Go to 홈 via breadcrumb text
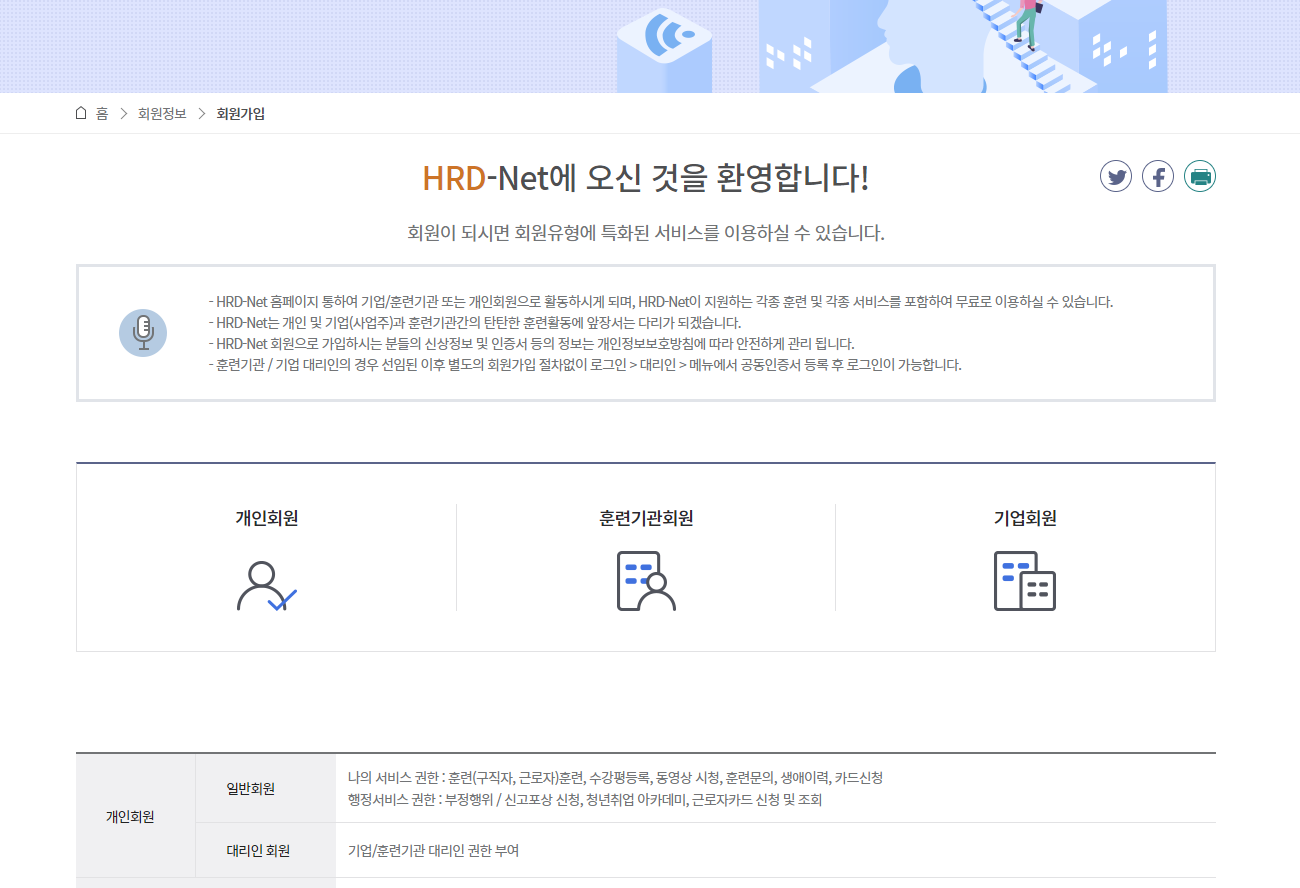 click(x=102, y=114)
